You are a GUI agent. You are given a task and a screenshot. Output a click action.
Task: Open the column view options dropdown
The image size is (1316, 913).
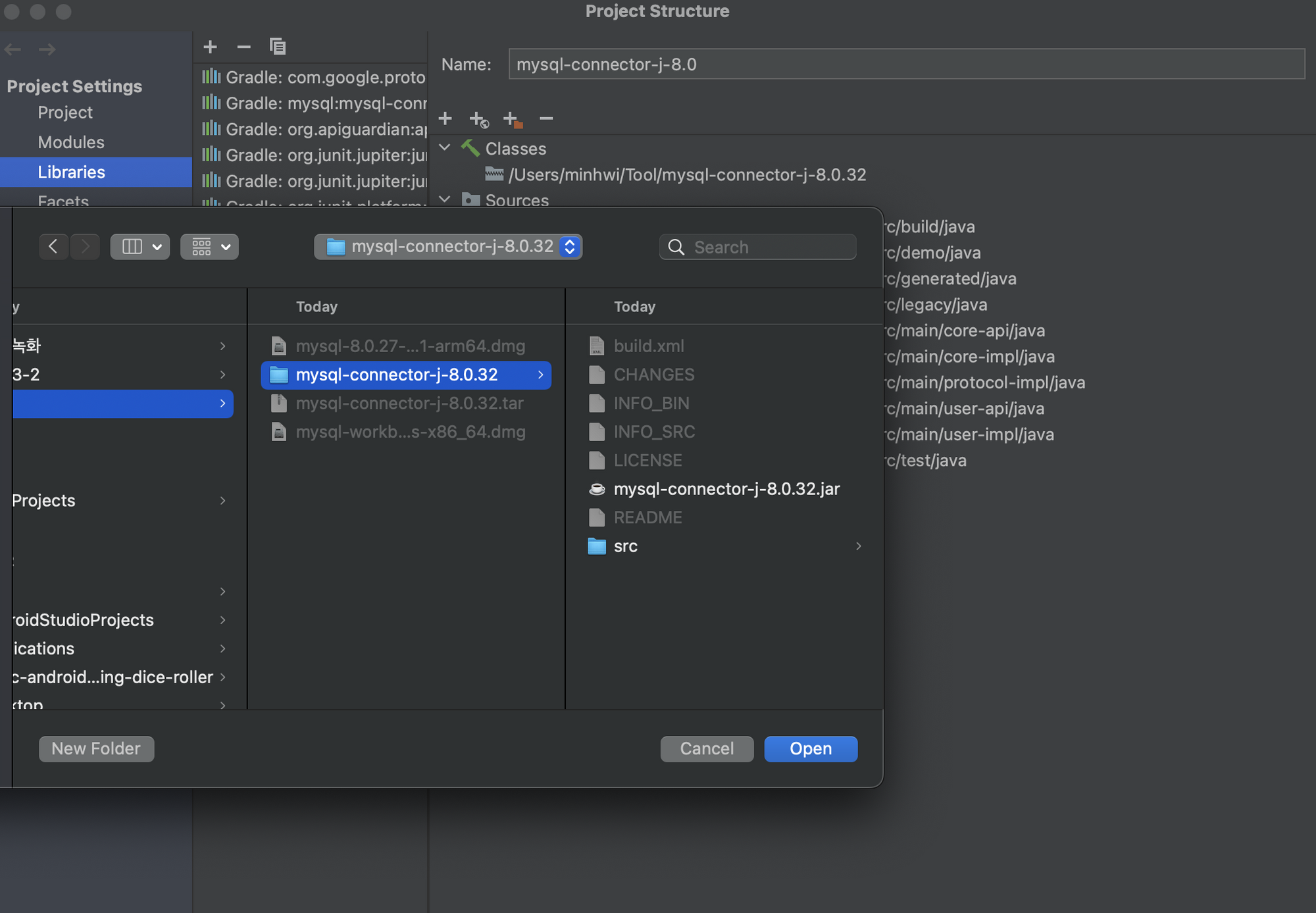click(140, 247)
